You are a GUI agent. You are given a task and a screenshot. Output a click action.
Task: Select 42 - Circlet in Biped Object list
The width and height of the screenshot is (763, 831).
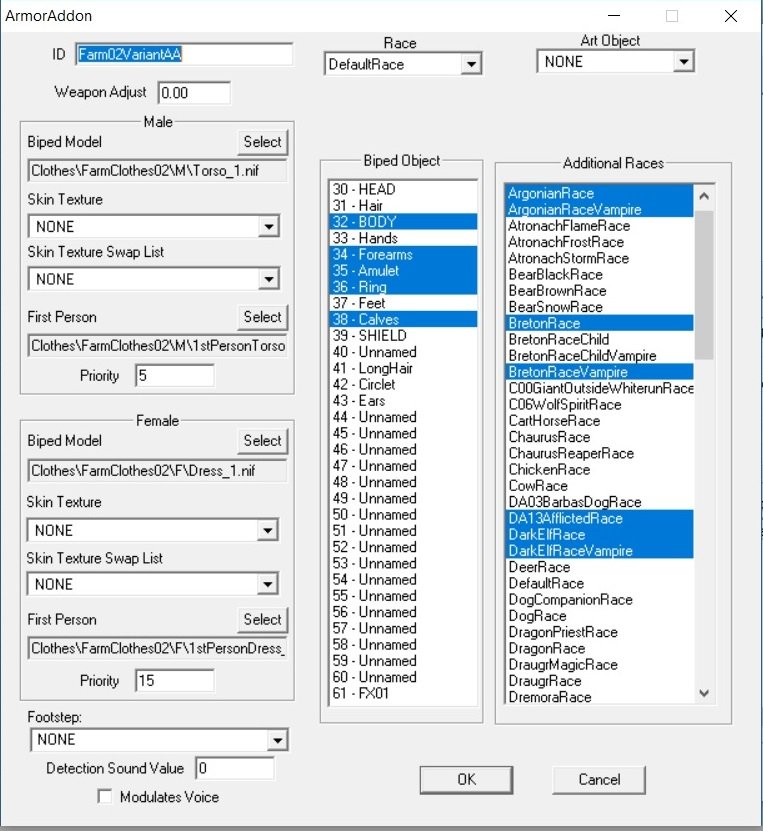coord(403,385)
